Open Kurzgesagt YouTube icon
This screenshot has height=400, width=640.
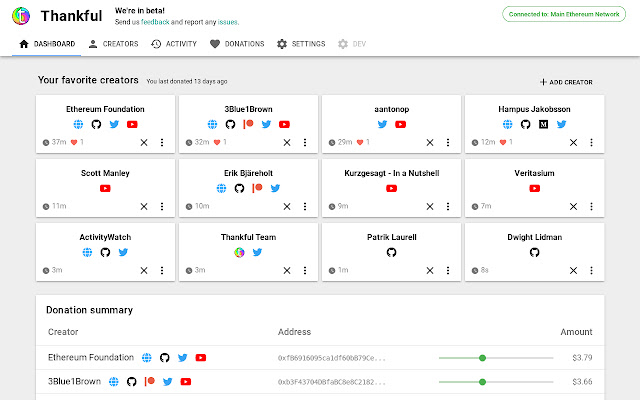click(391, 188)
